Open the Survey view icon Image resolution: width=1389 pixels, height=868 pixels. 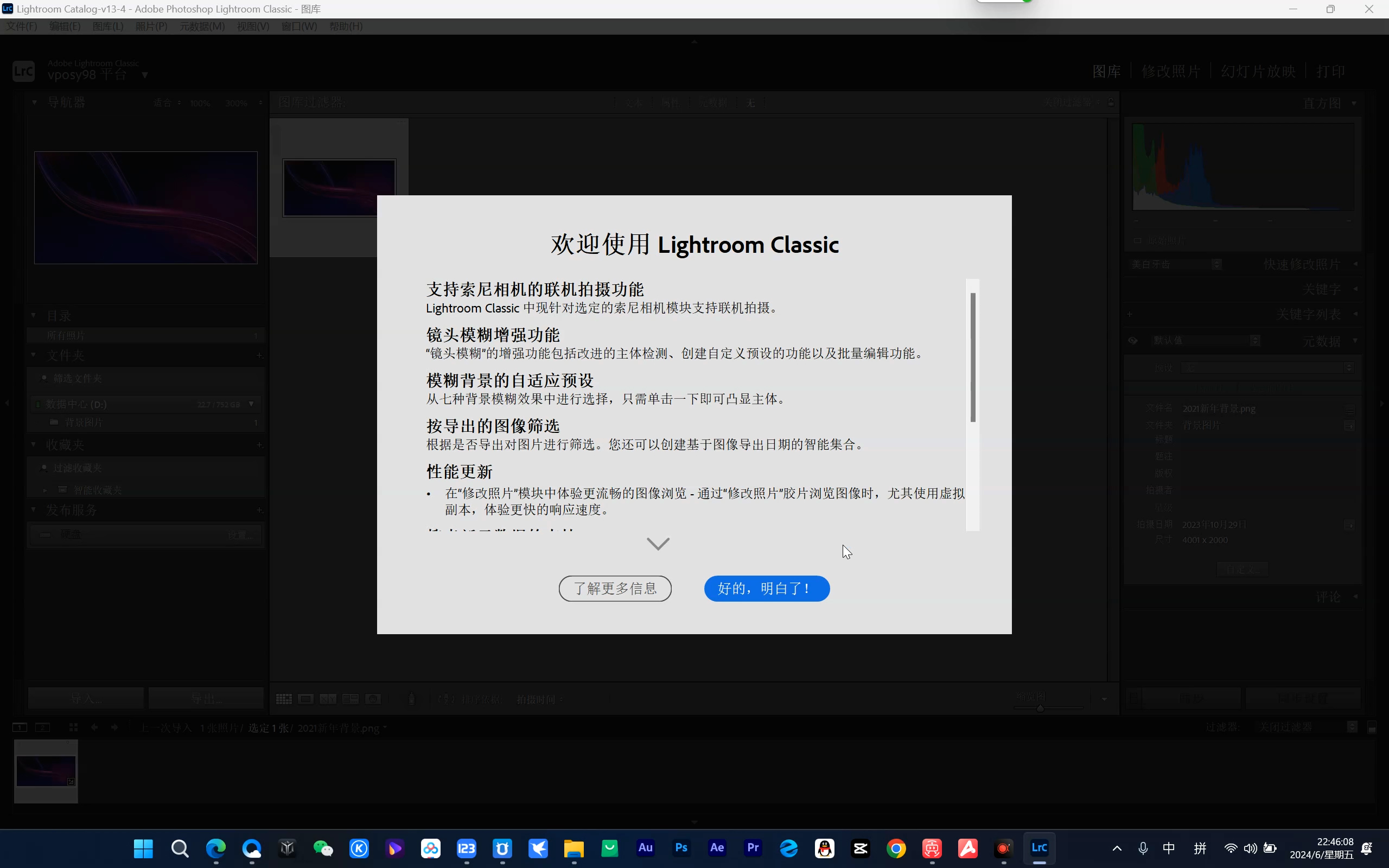coord(350,699)
